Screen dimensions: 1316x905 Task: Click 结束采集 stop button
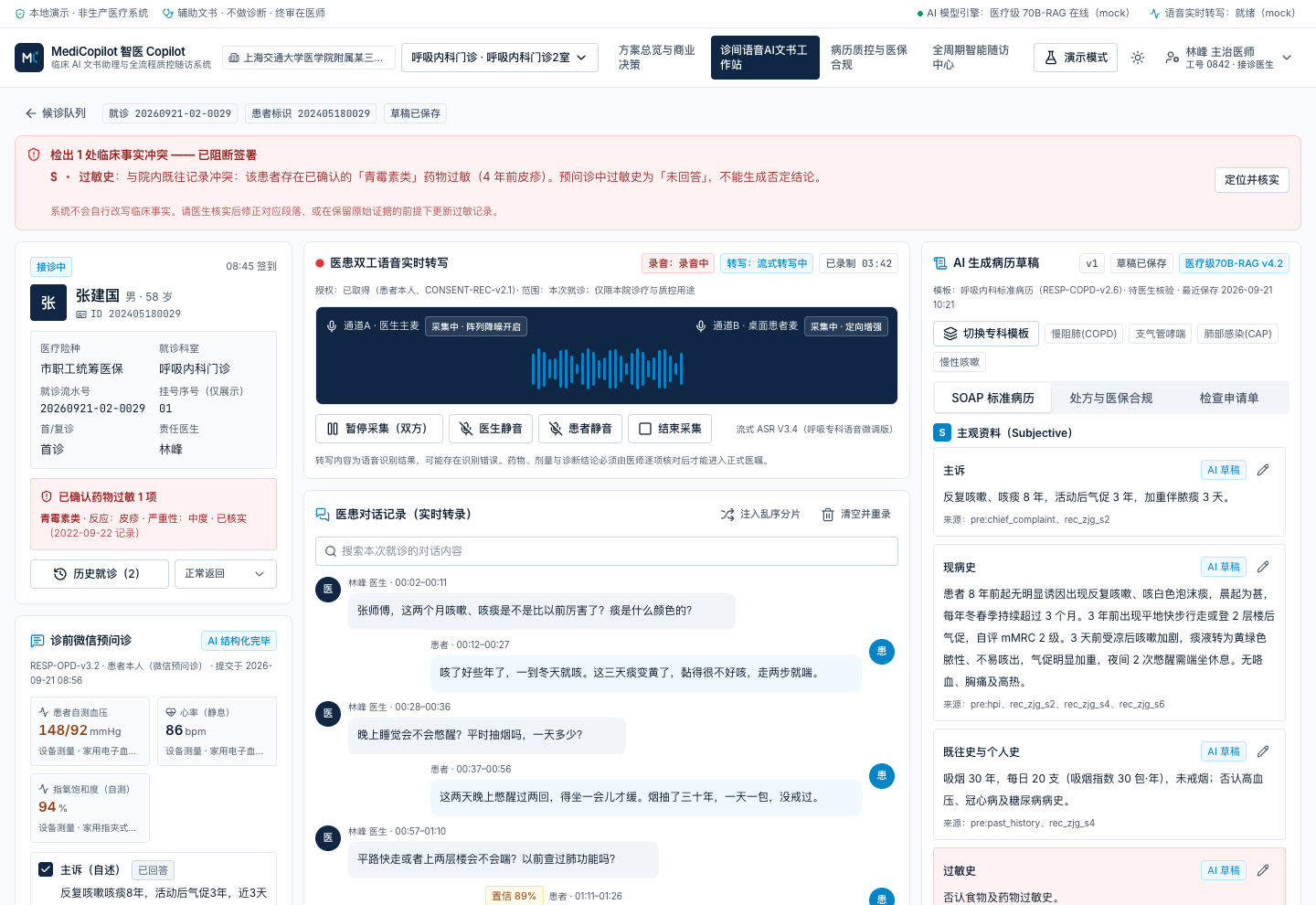pos(670,429)
